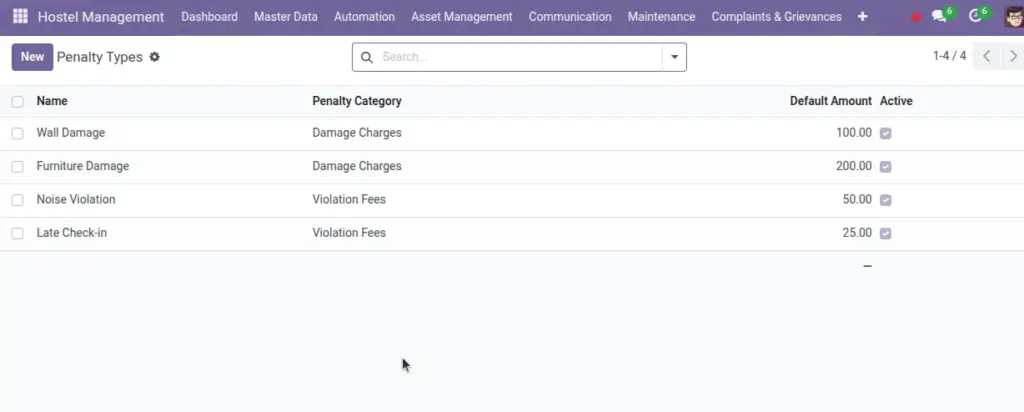The width and height of the screenshot is (1024, 412).
Task: Click the 25.00 default amount cell
Action: [857, 232]
